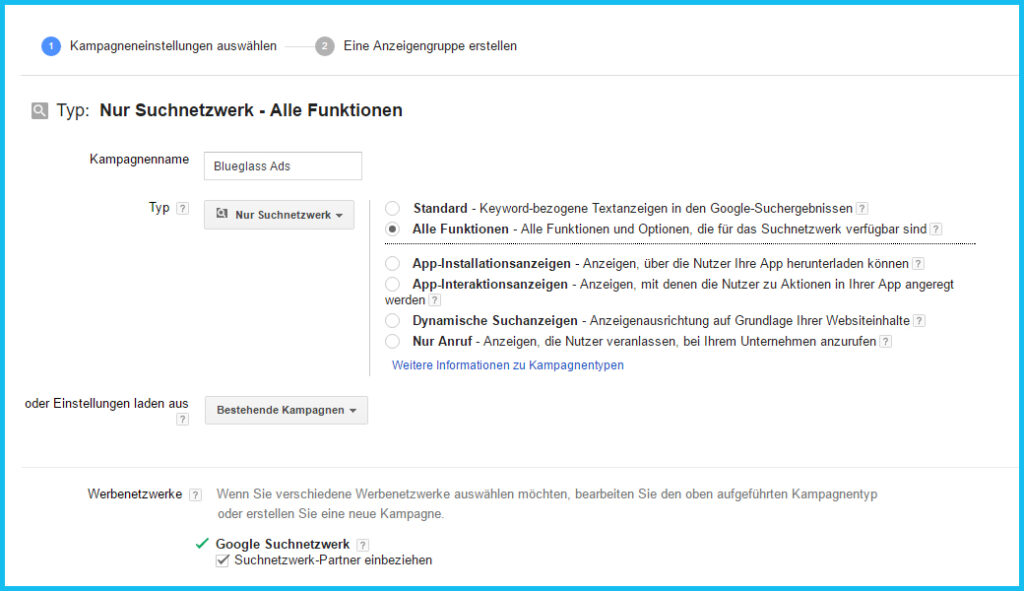Select App-Installationsanzeigen radio option

pos(393,264)
